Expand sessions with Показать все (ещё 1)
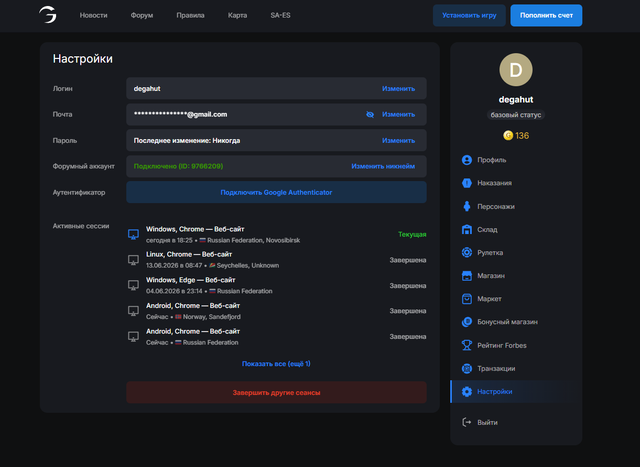 click(276, 363)
